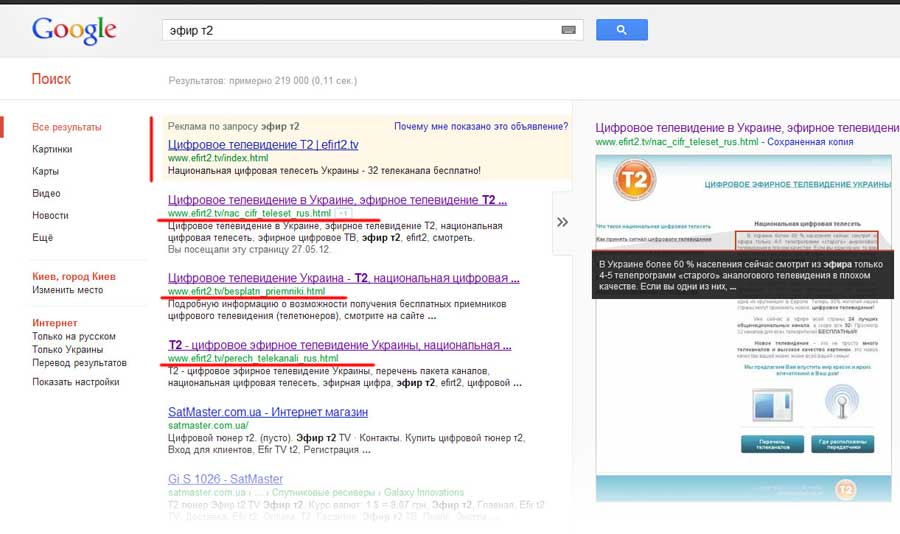Click the Google logo
Viewport: 900px width, 534px height.
tap(74, 30)
